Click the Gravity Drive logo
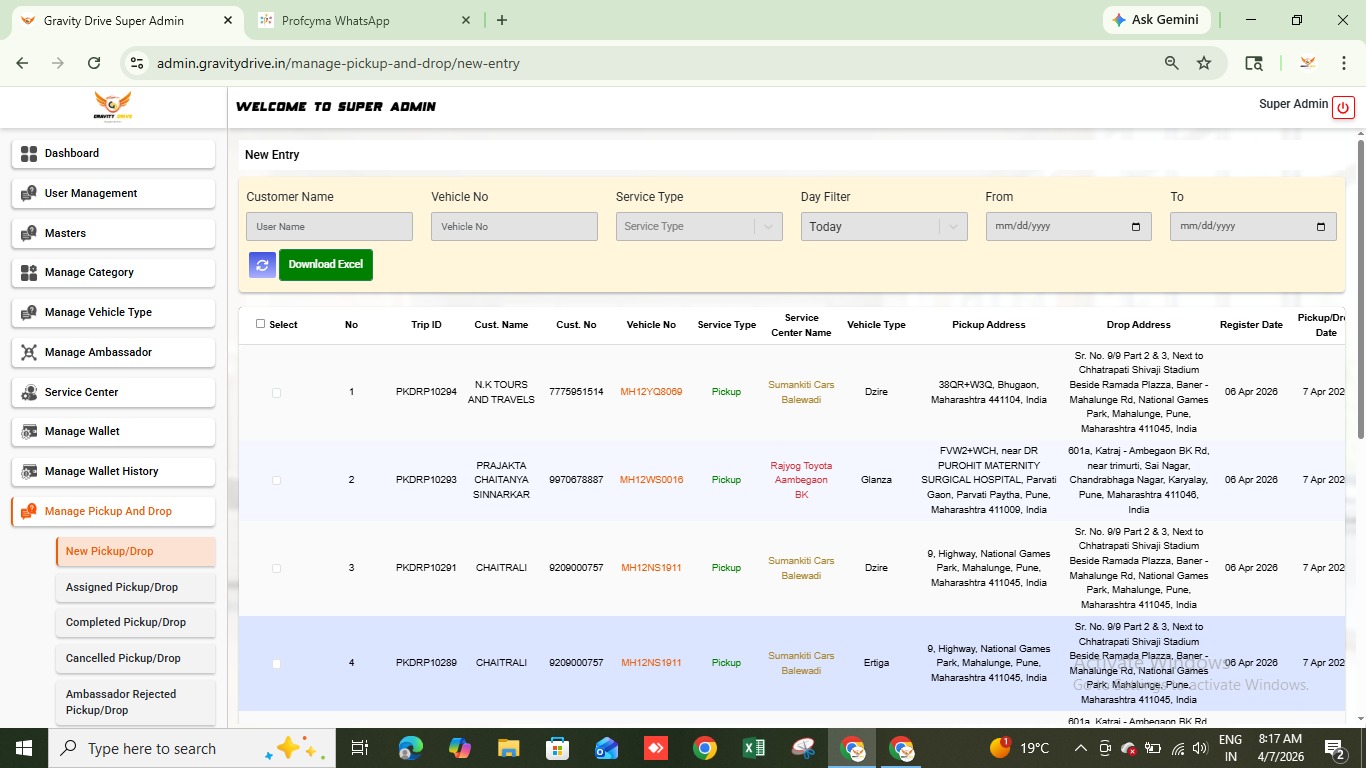The width and height of the screenshot is (1366, 768). 113,106
